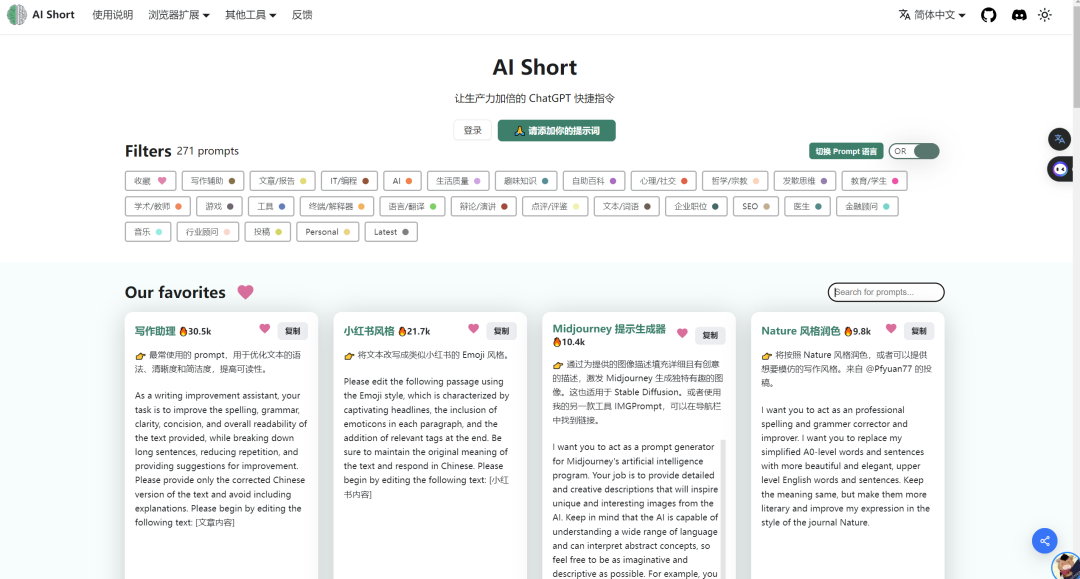
Task: Open the 反馈 nav item
Action: pyautogui.click(x=302, y=15)
